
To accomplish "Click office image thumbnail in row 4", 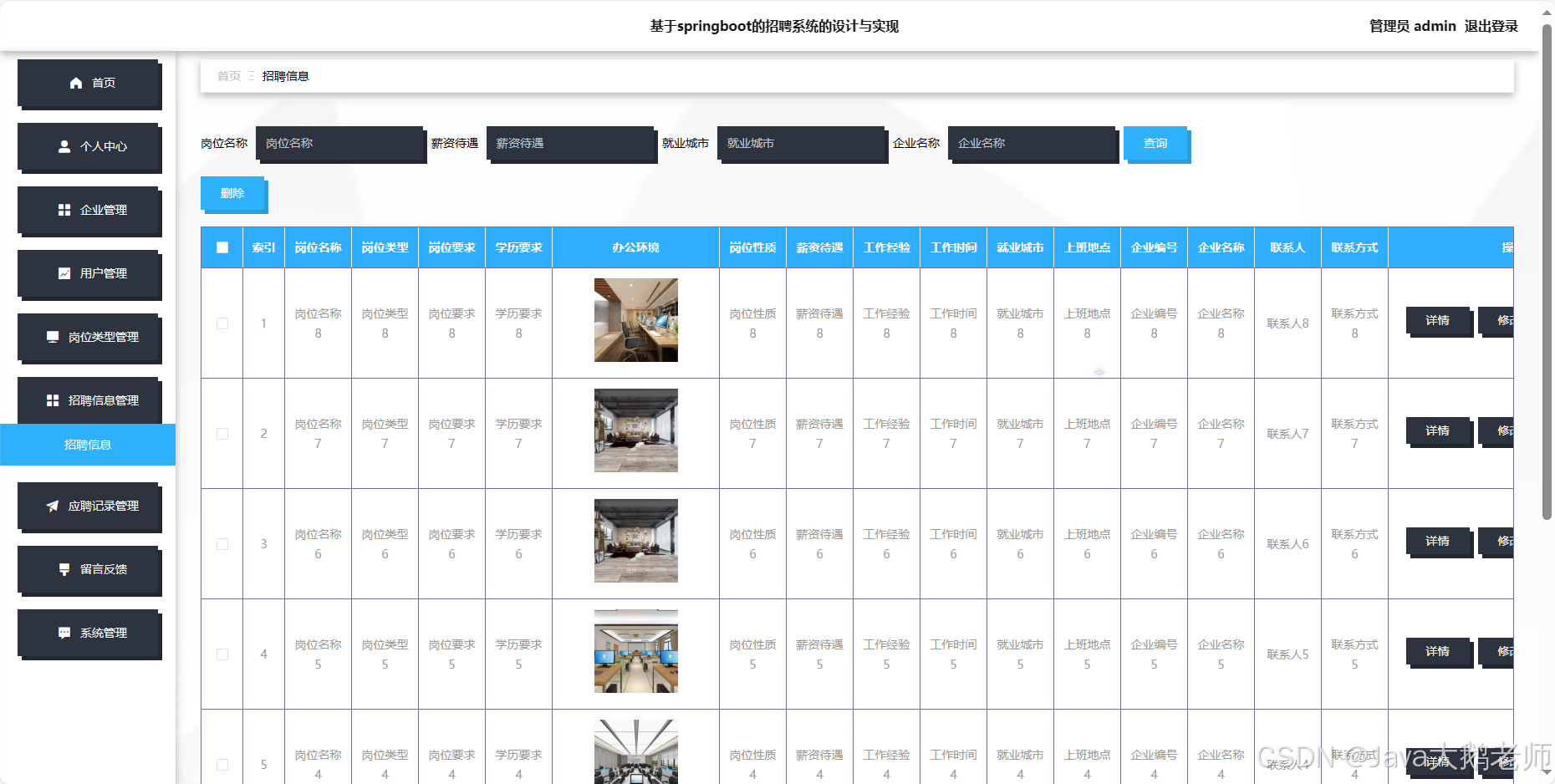I will click(x=636, y=651).
